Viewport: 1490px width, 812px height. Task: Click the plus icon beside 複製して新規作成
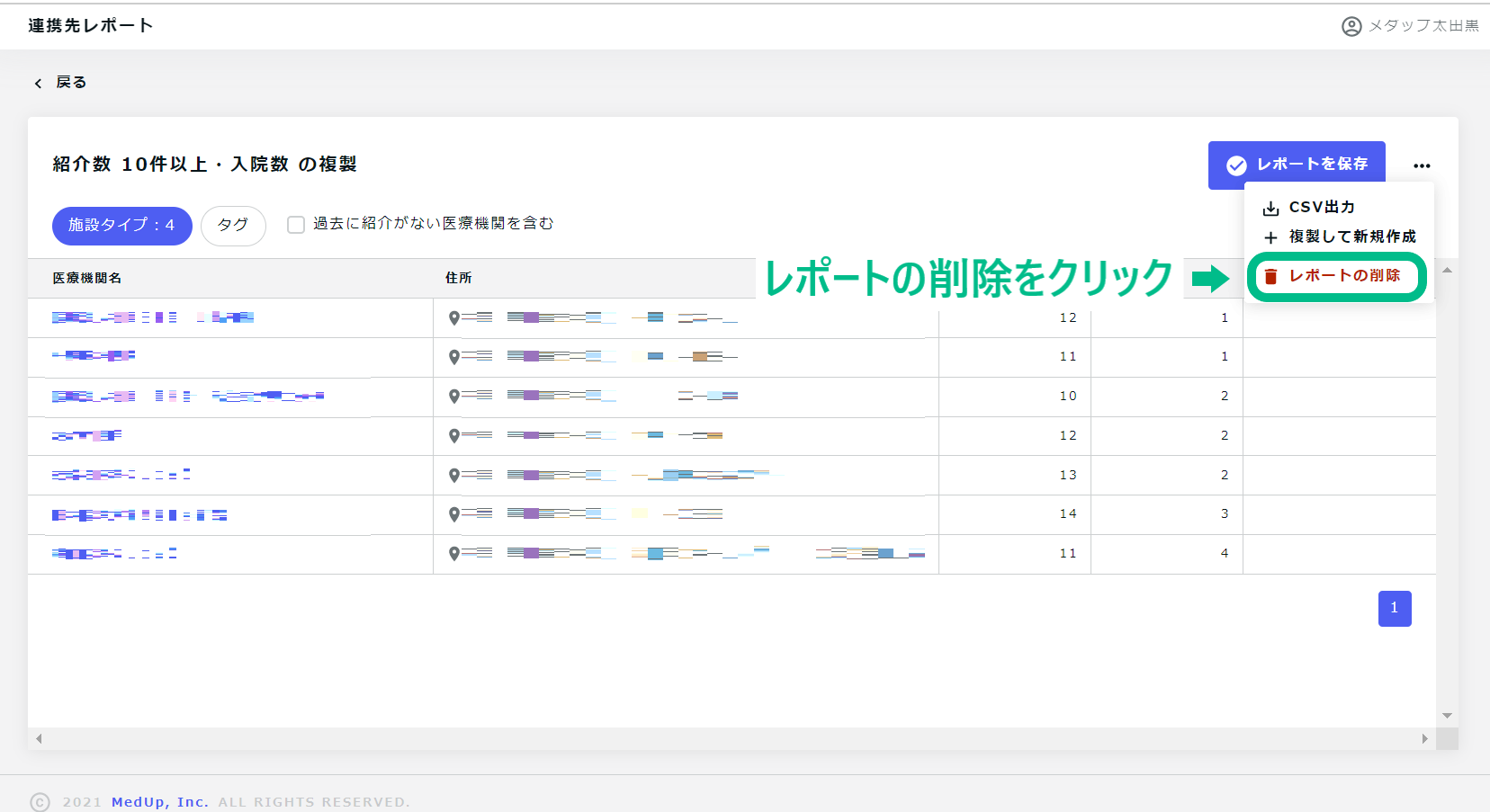coord(1270,237)
